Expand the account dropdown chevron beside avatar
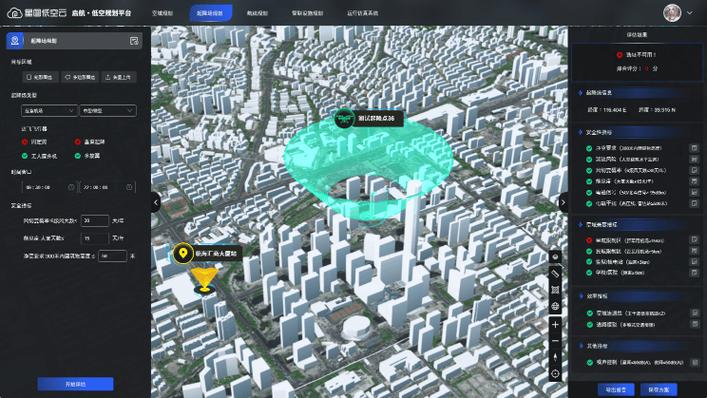The image size is (707, 398). (690, 13)
